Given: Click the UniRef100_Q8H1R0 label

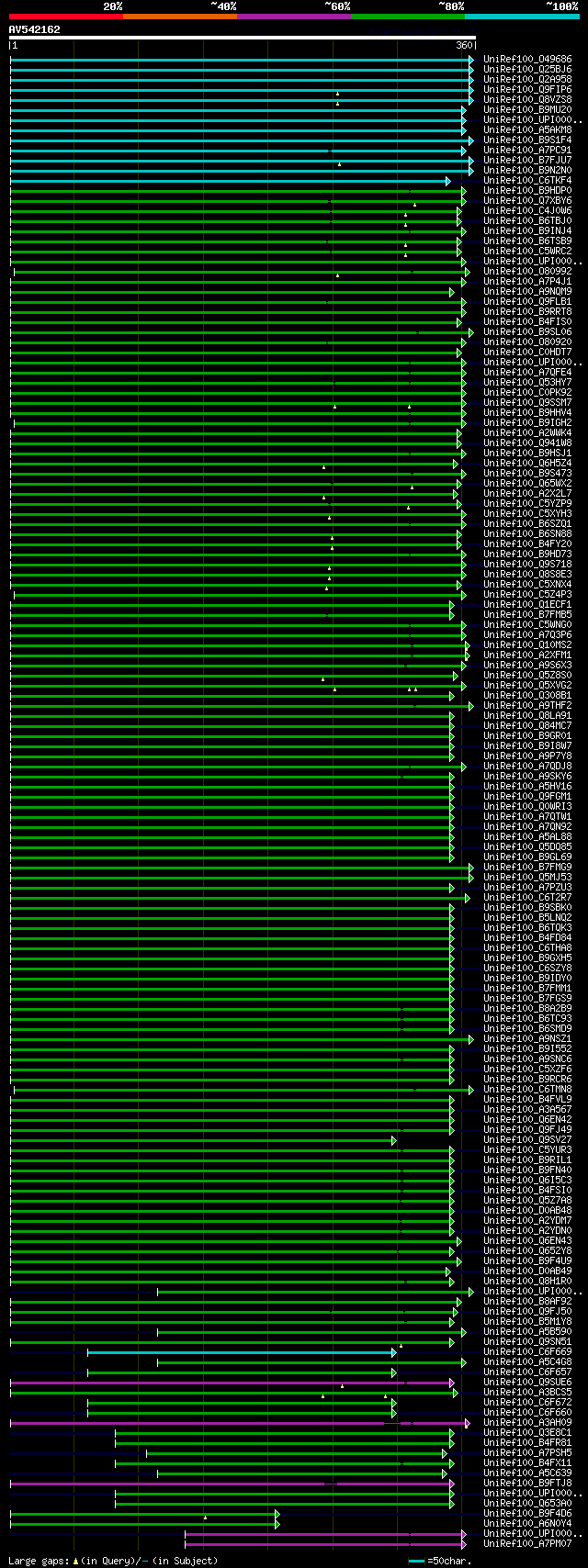Looking at the screenshot, I should coord(527,1282).
